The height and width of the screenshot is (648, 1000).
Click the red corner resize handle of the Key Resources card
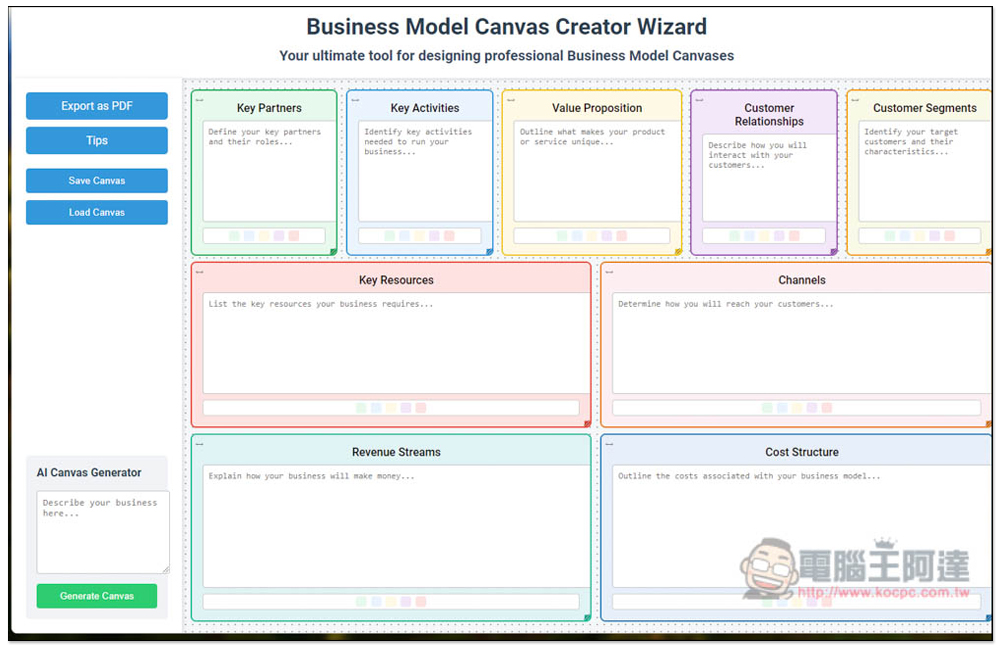pos(587,423)
